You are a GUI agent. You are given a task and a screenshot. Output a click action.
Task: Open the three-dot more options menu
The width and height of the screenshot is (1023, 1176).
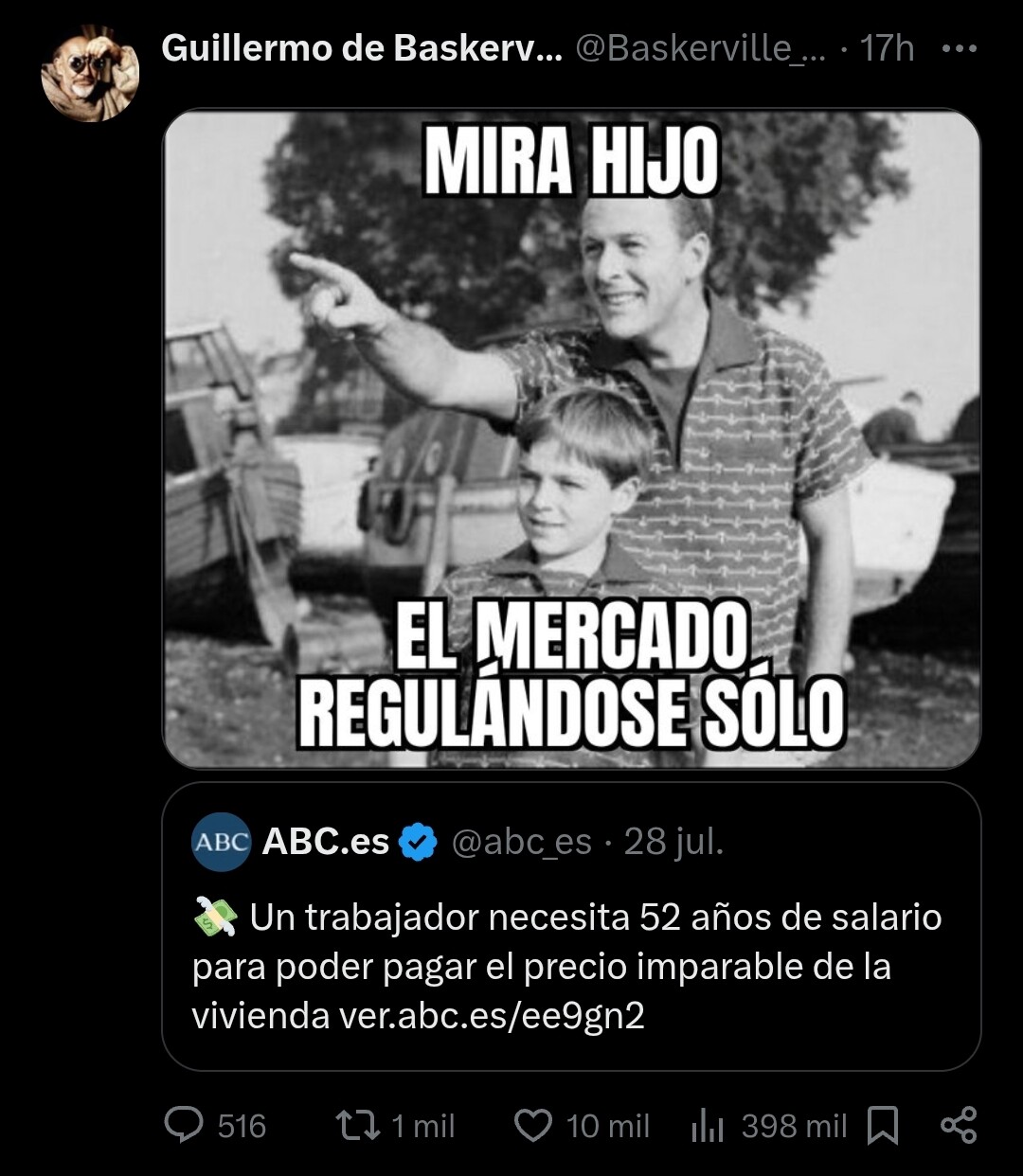pyautogui.click(x=959, y=47)
